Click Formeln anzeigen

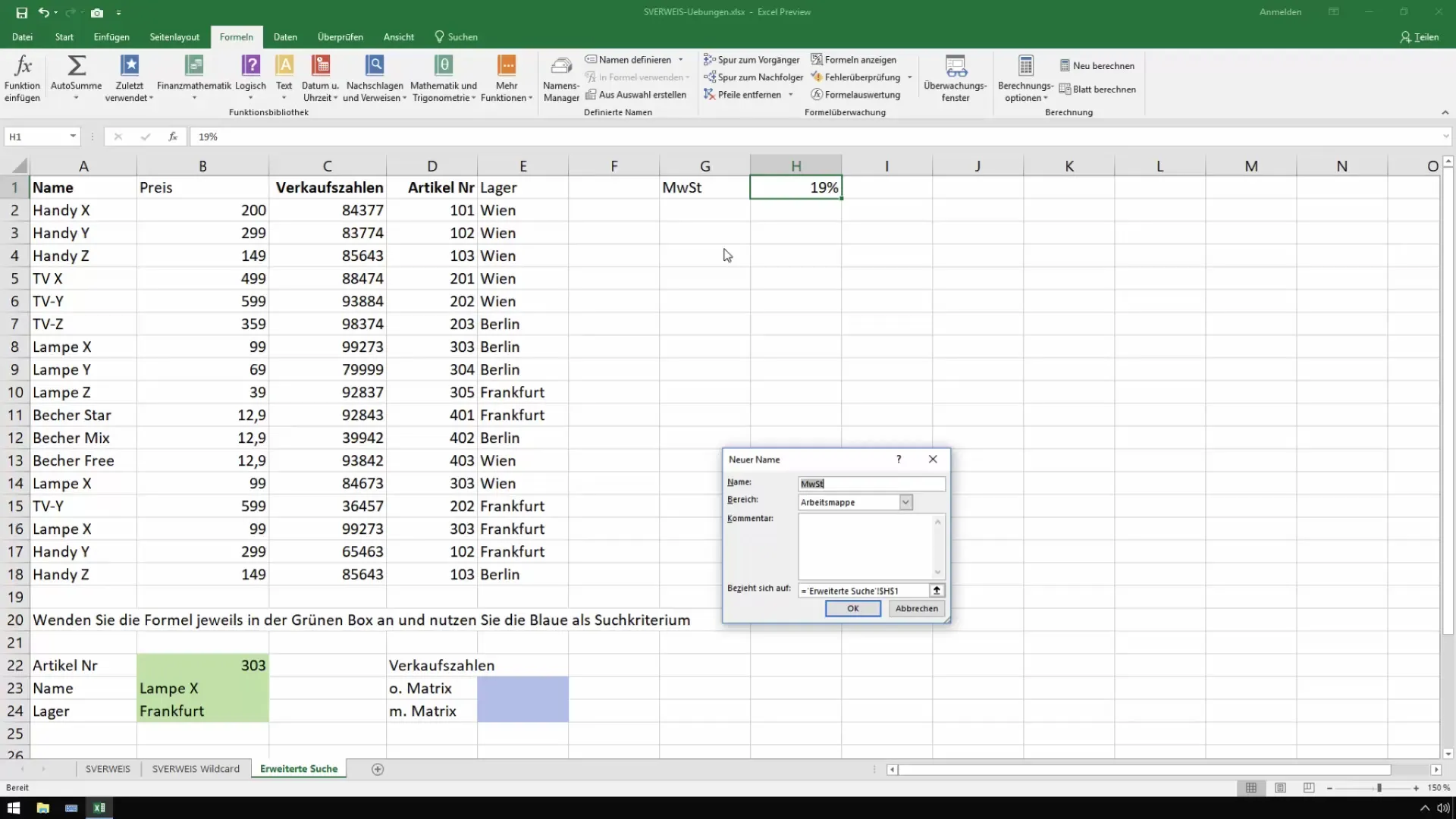[x=853, y=60]
